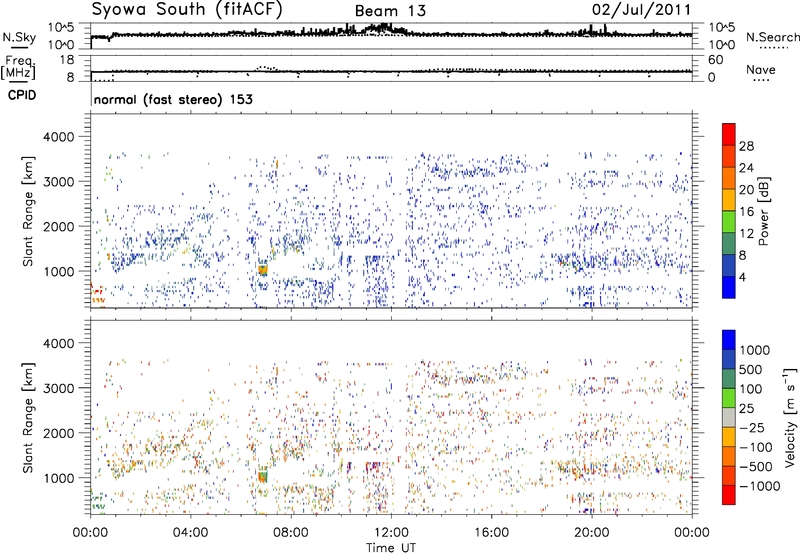Click the '04:00' time axis label
The width and height of the screenshot is (800, 554).
(190, 533)
